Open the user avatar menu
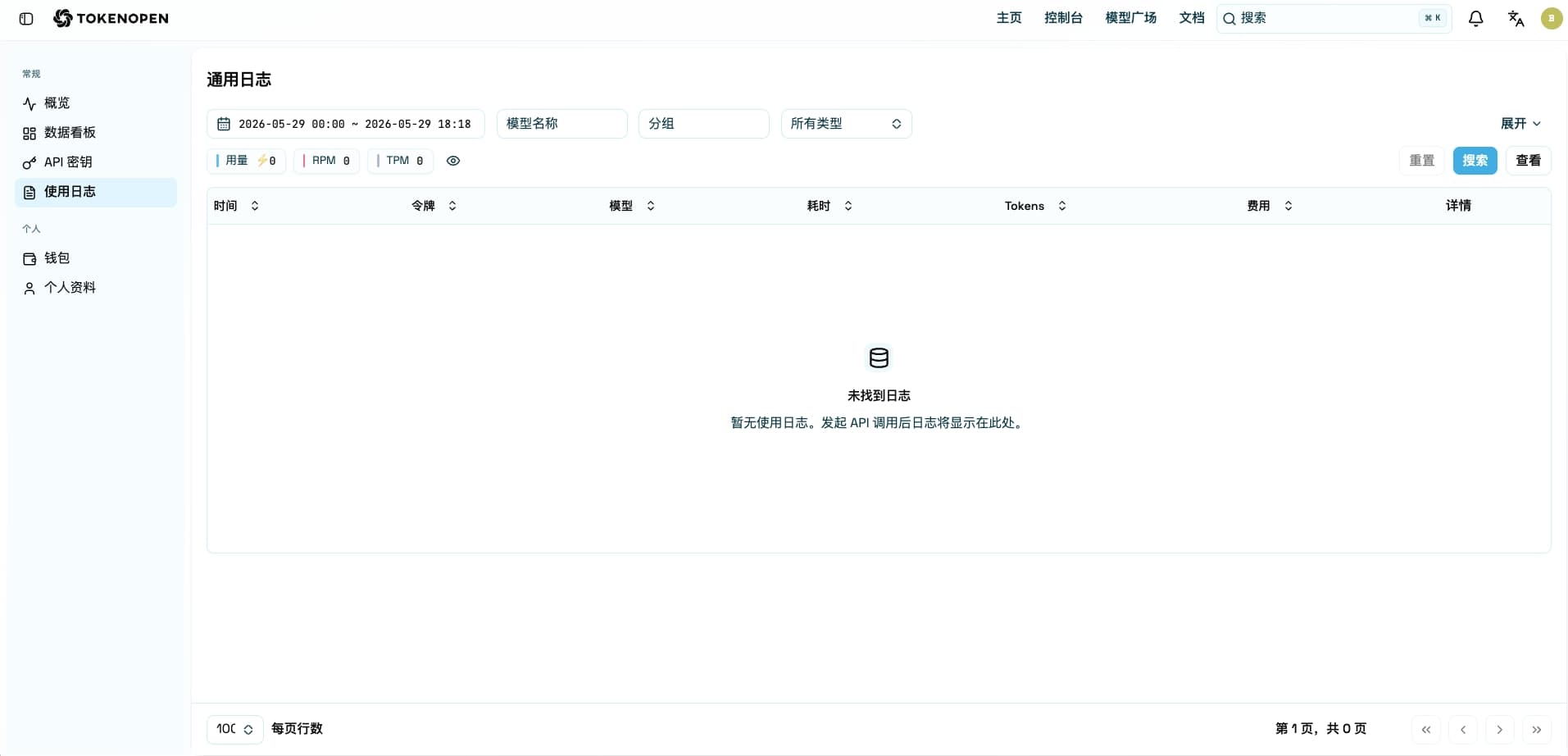This screenshot has width=1568, height=756. (x=1551, y=18)
